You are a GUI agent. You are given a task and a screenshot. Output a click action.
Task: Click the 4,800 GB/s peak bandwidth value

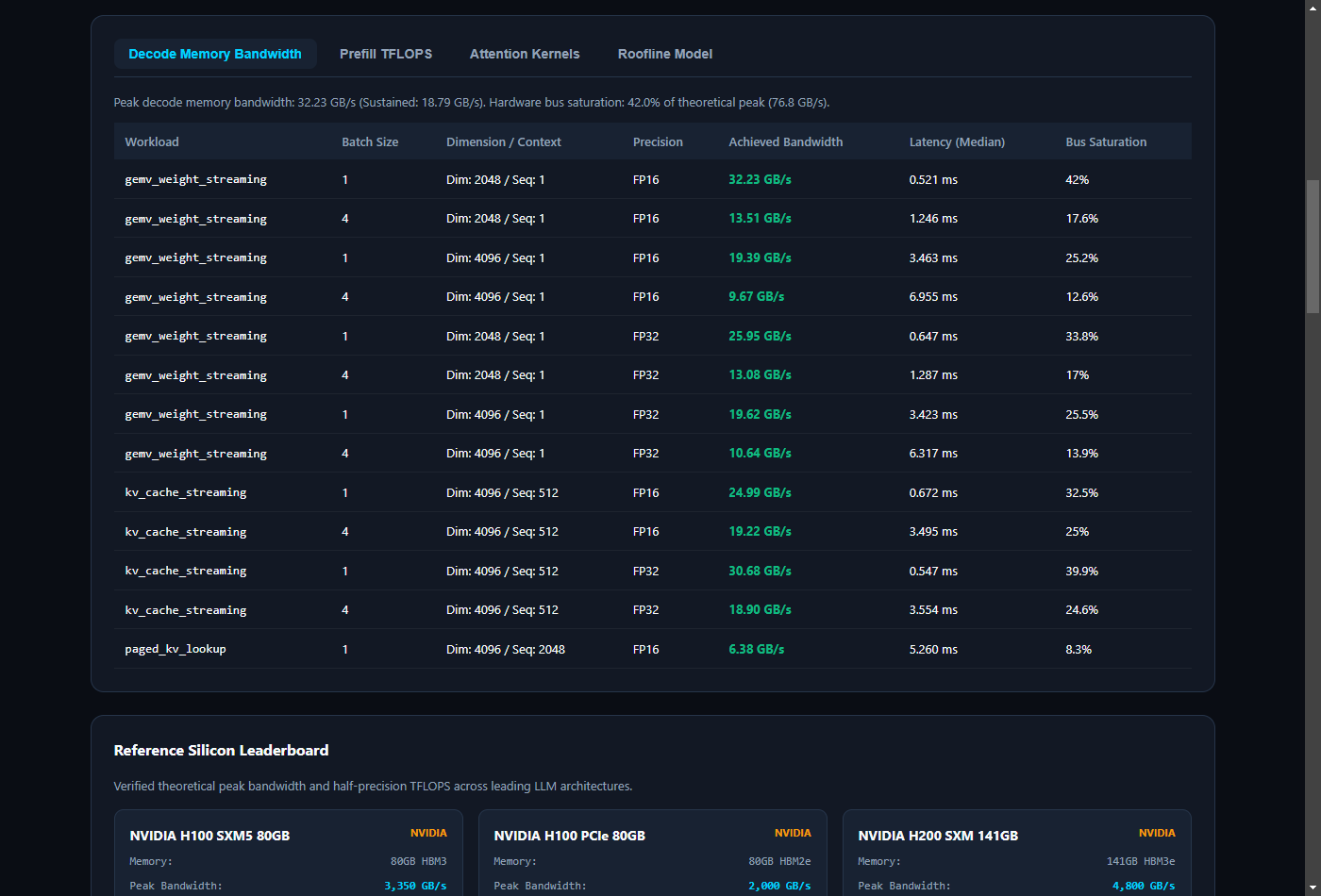point(1144,886)
